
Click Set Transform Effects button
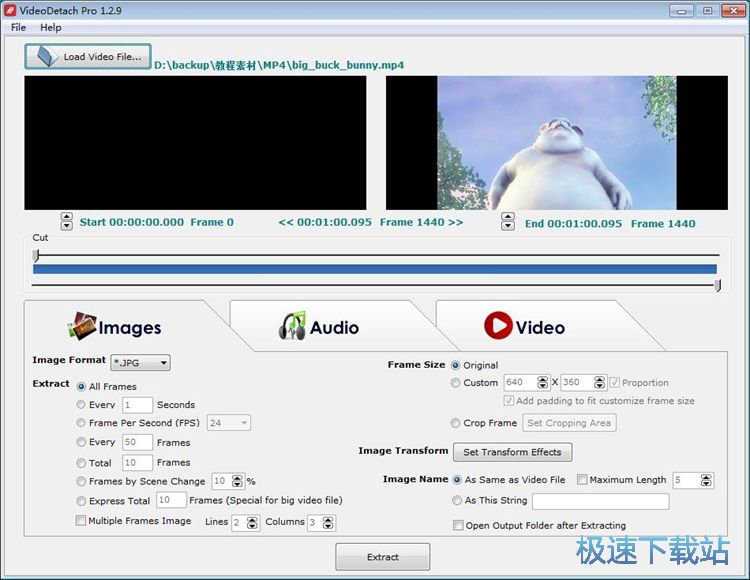[512, 452]
